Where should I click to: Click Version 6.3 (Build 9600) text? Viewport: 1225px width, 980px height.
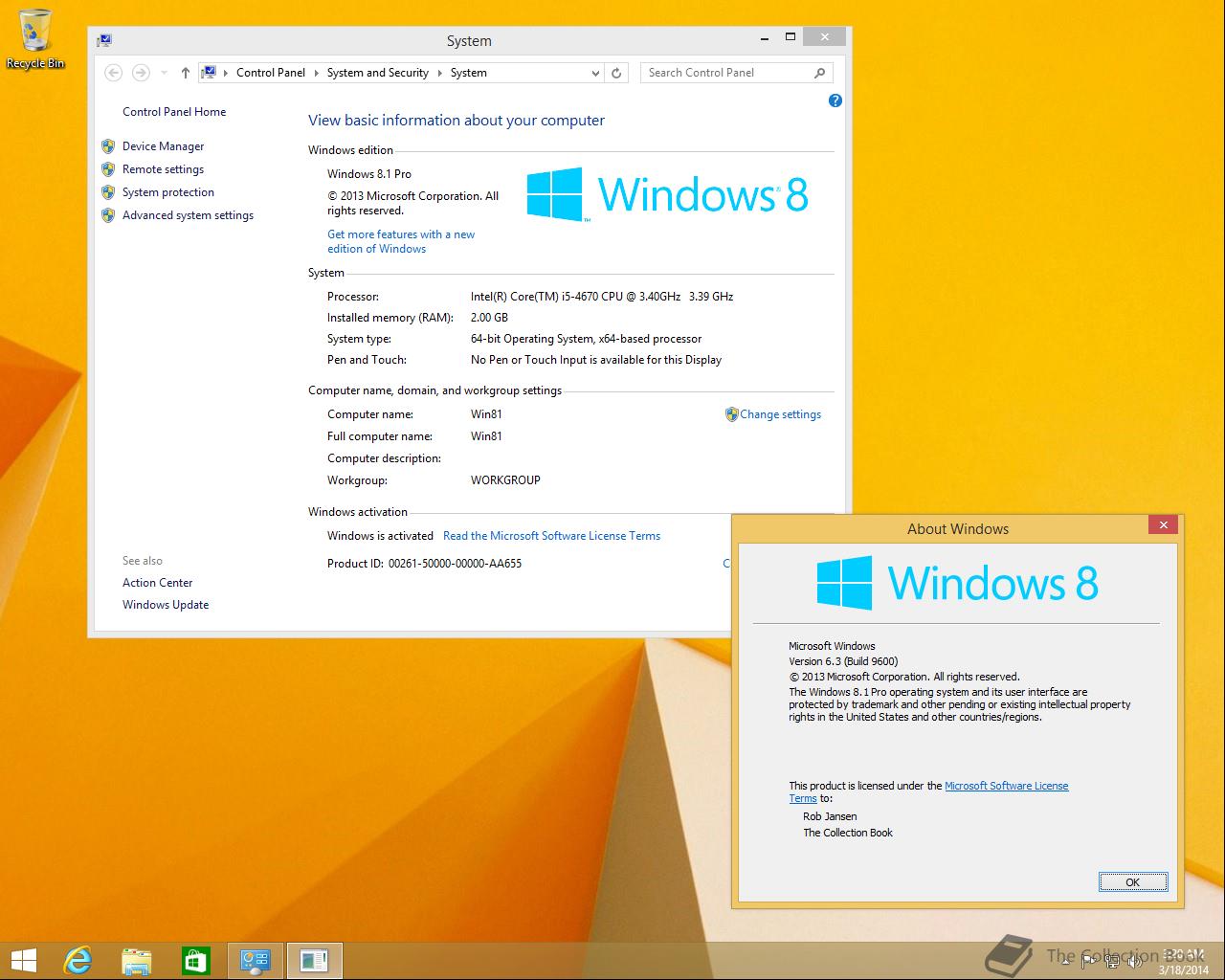pyautogui.click(x=843, y=661)
